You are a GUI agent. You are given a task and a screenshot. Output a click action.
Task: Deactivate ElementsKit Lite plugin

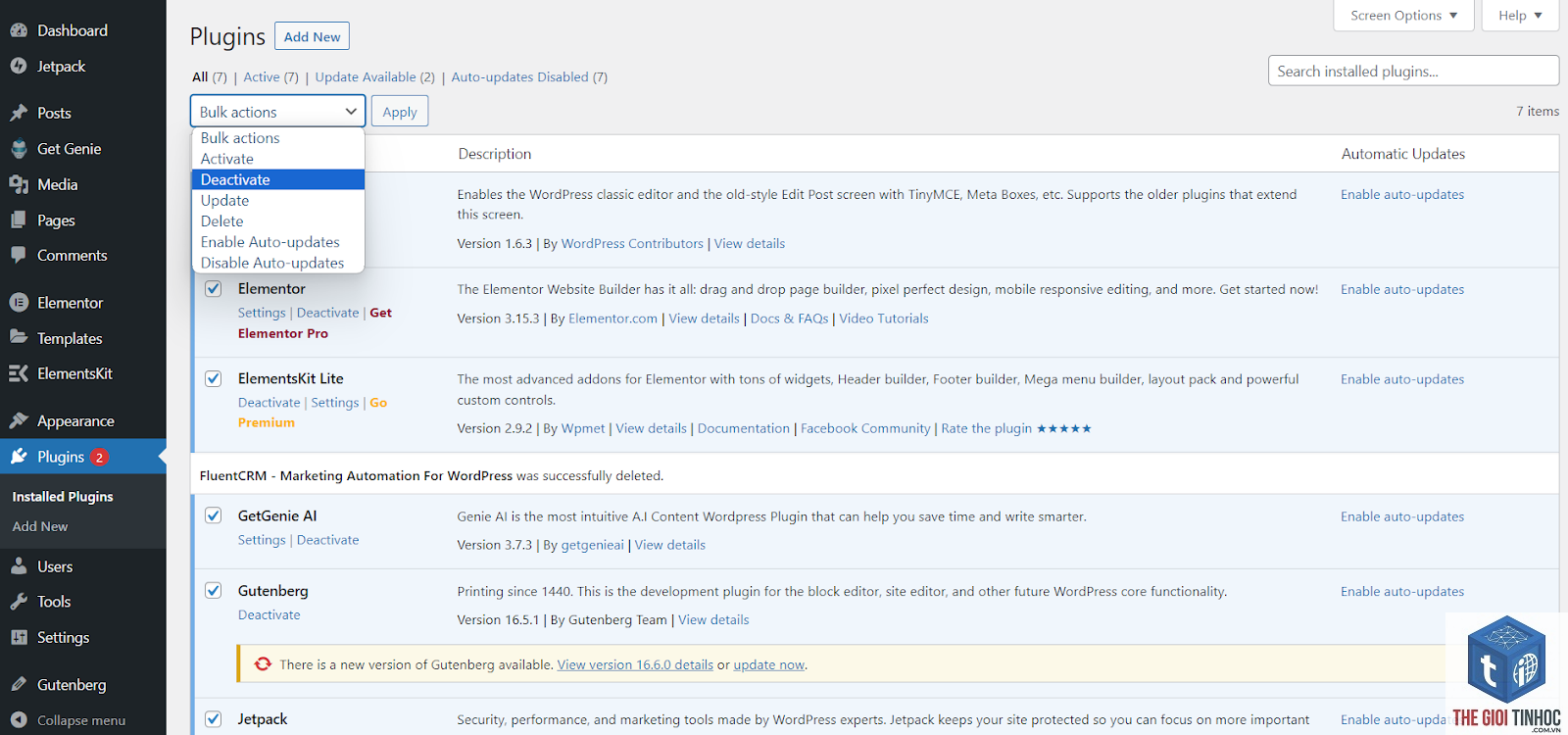pos(269,403)
